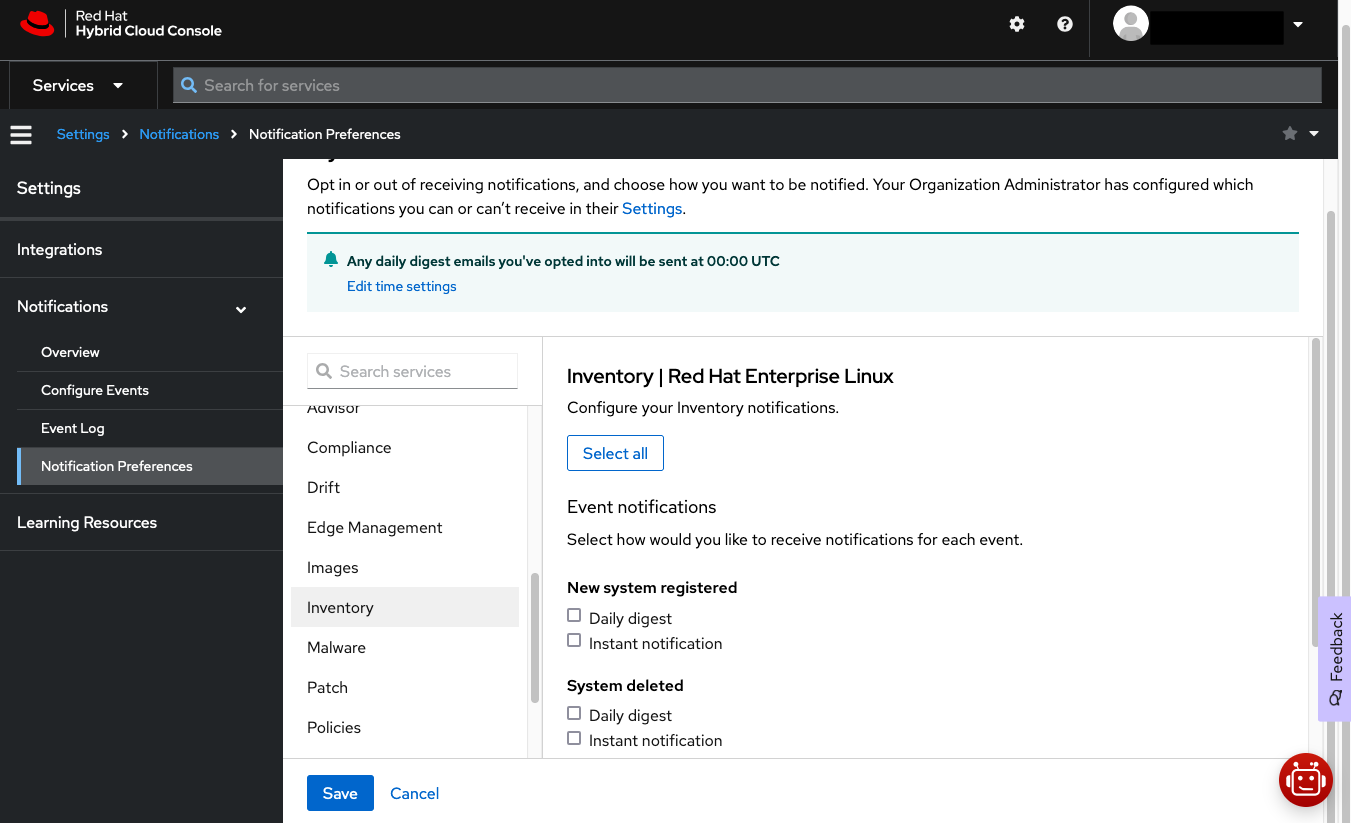Image resolution: width=1351 pixels, height=823 pixels.
Task: Click the search magnifier in the services bar
Action: tap(189, 85)
